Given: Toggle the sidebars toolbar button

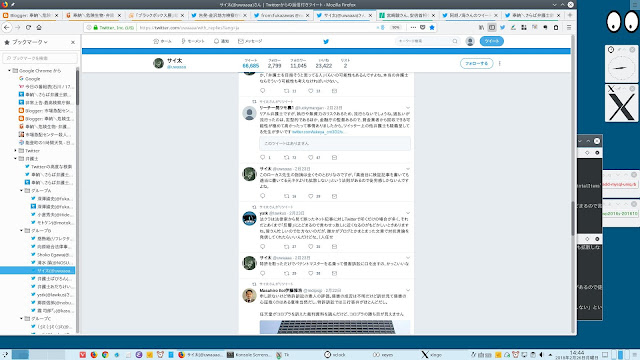Looking at the screenshot, I should click(492, 27).
